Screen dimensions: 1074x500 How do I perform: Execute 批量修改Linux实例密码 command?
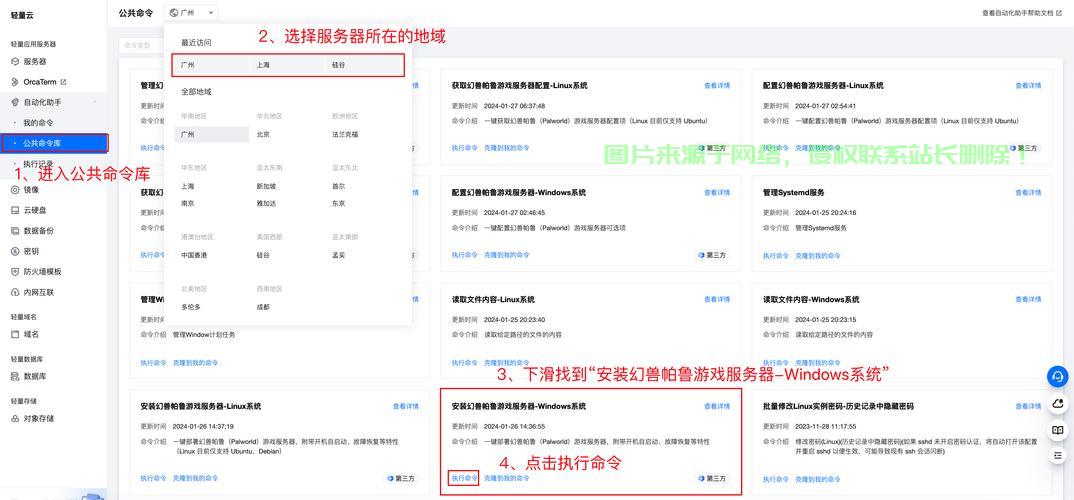pos(775,479)
